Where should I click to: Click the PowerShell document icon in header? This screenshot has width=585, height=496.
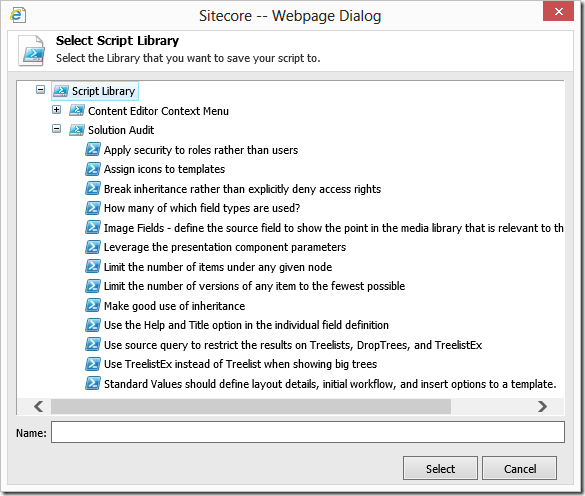[32, 51]
